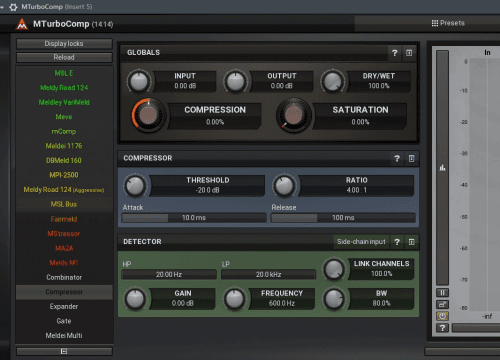Click the Frequency 600.0 Hz value
The image size is (500, 360).
(282, 303)
